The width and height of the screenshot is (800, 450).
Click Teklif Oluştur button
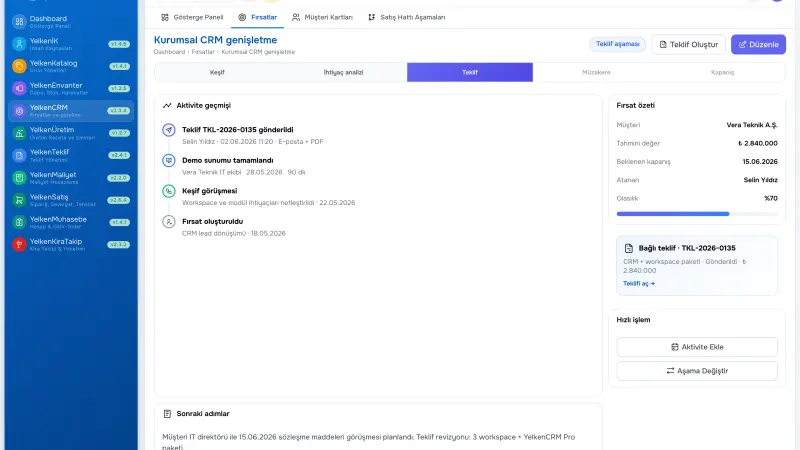[x=689, y=44]
